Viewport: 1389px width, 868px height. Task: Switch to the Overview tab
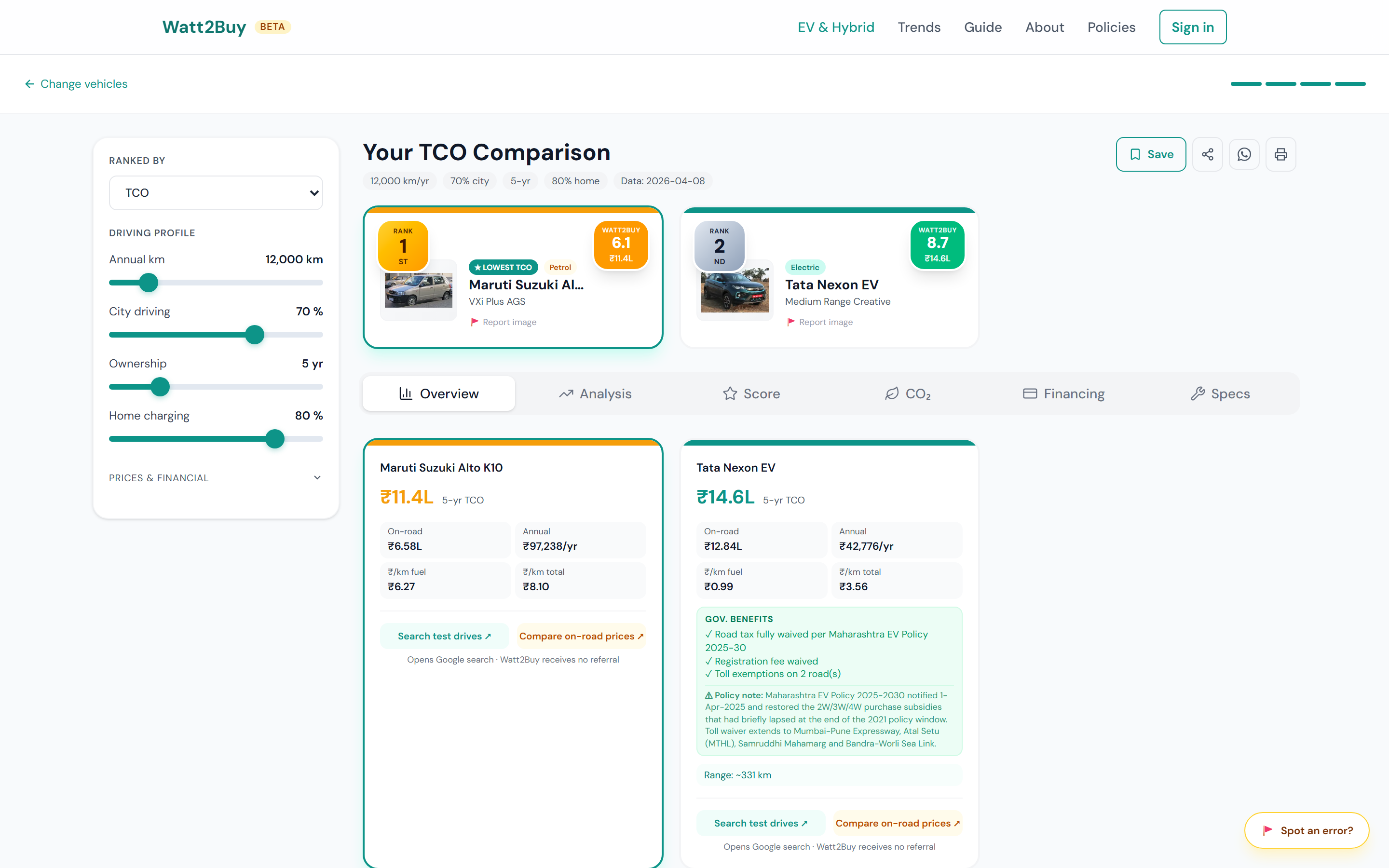(439, 394)
